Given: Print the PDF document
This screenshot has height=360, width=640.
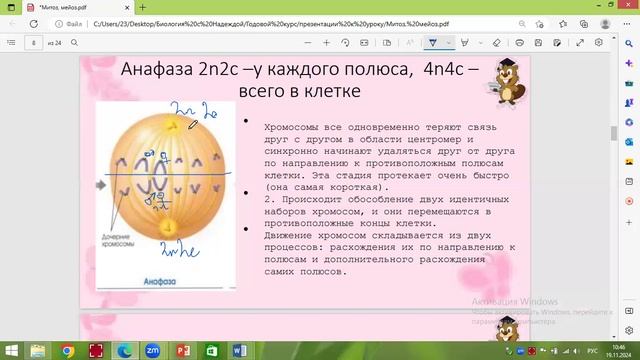Looking at the screenshot, I should (x=520, y=42).
